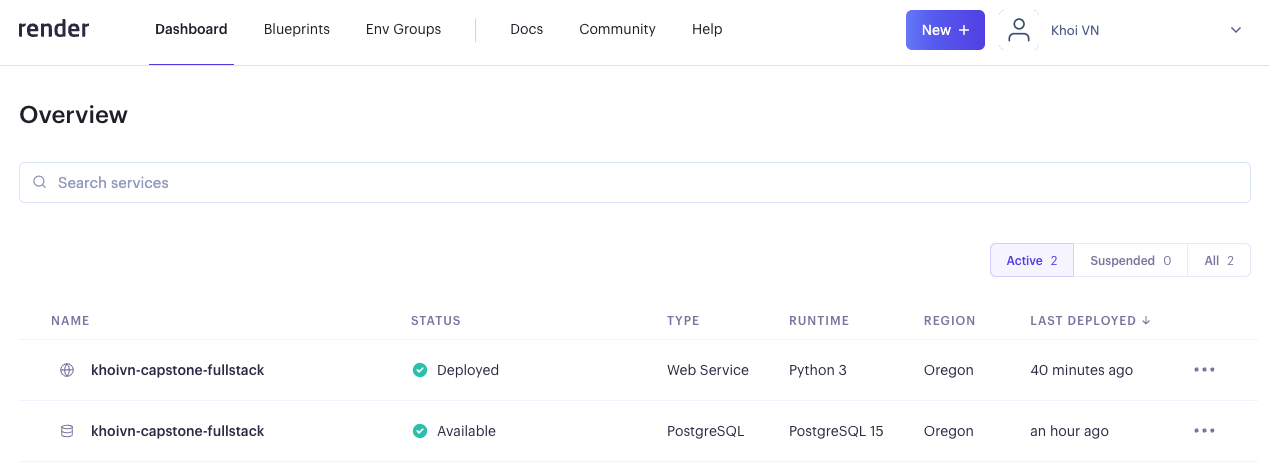This screenshot has width=1269, height=476.
Task: Click the green Deployed status check icon
Action: click(420, 370)
